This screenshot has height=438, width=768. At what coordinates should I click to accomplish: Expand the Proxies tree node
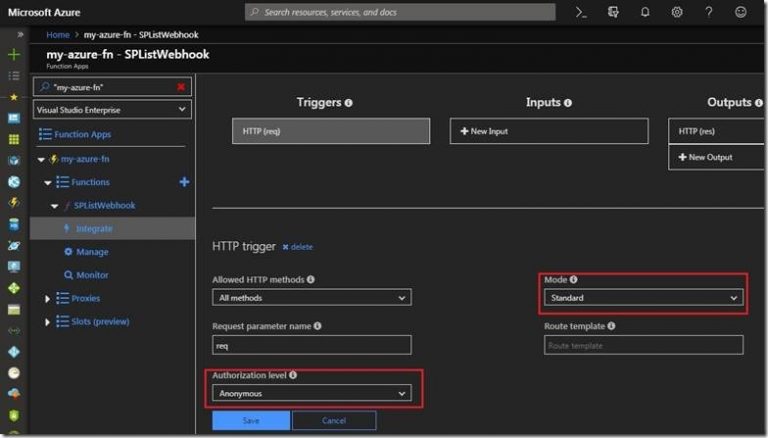pyautogui.click(x=47, y=298)
